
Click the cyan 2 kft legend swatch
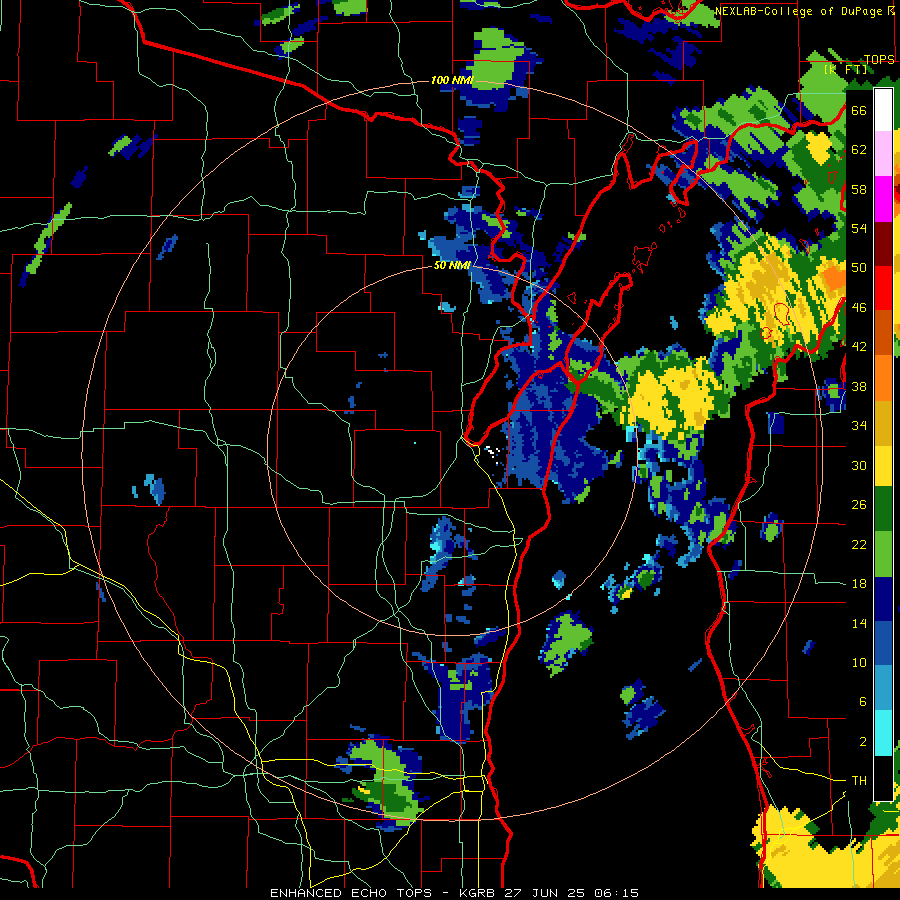coord(883,733)
